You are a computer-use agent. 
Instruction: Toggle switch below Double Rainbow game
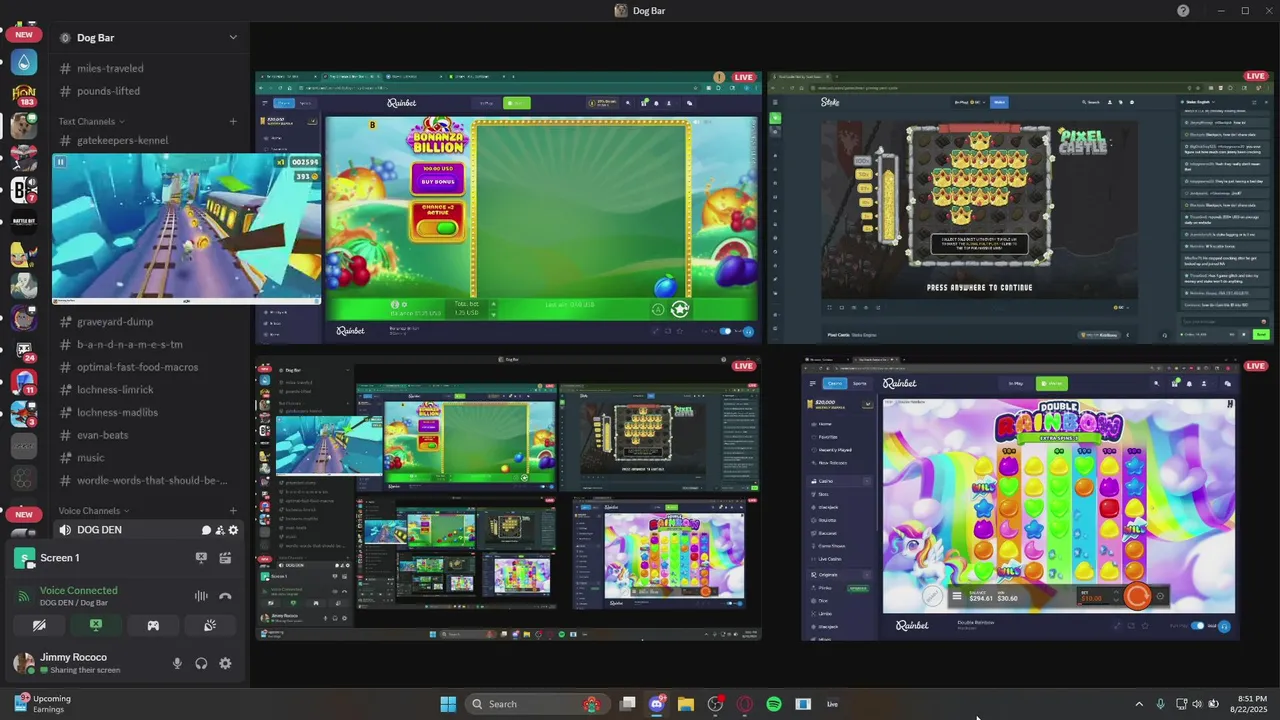click(x=1198, y=625)
